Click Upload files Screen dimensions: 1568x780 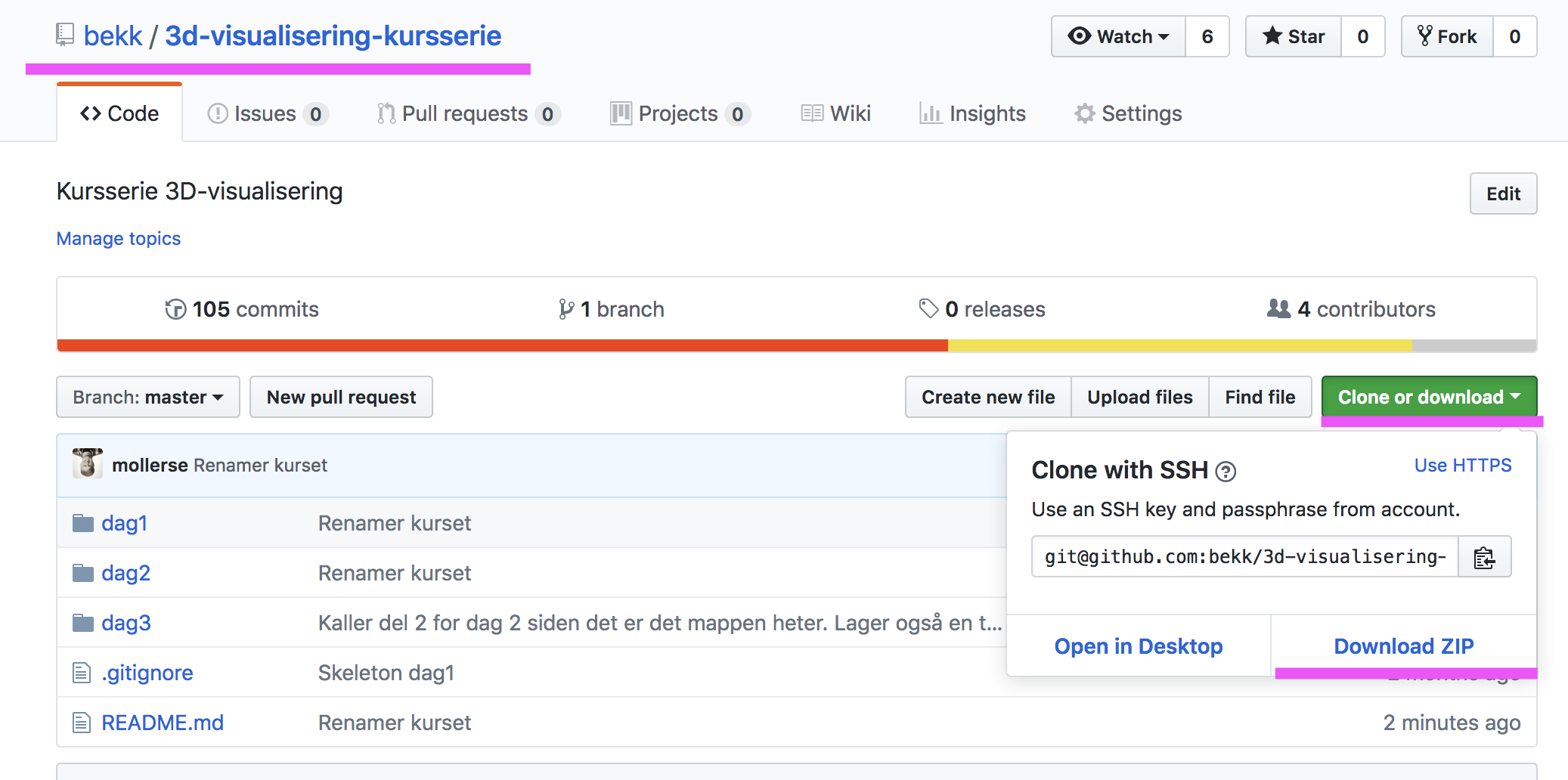coord(1140,397)
